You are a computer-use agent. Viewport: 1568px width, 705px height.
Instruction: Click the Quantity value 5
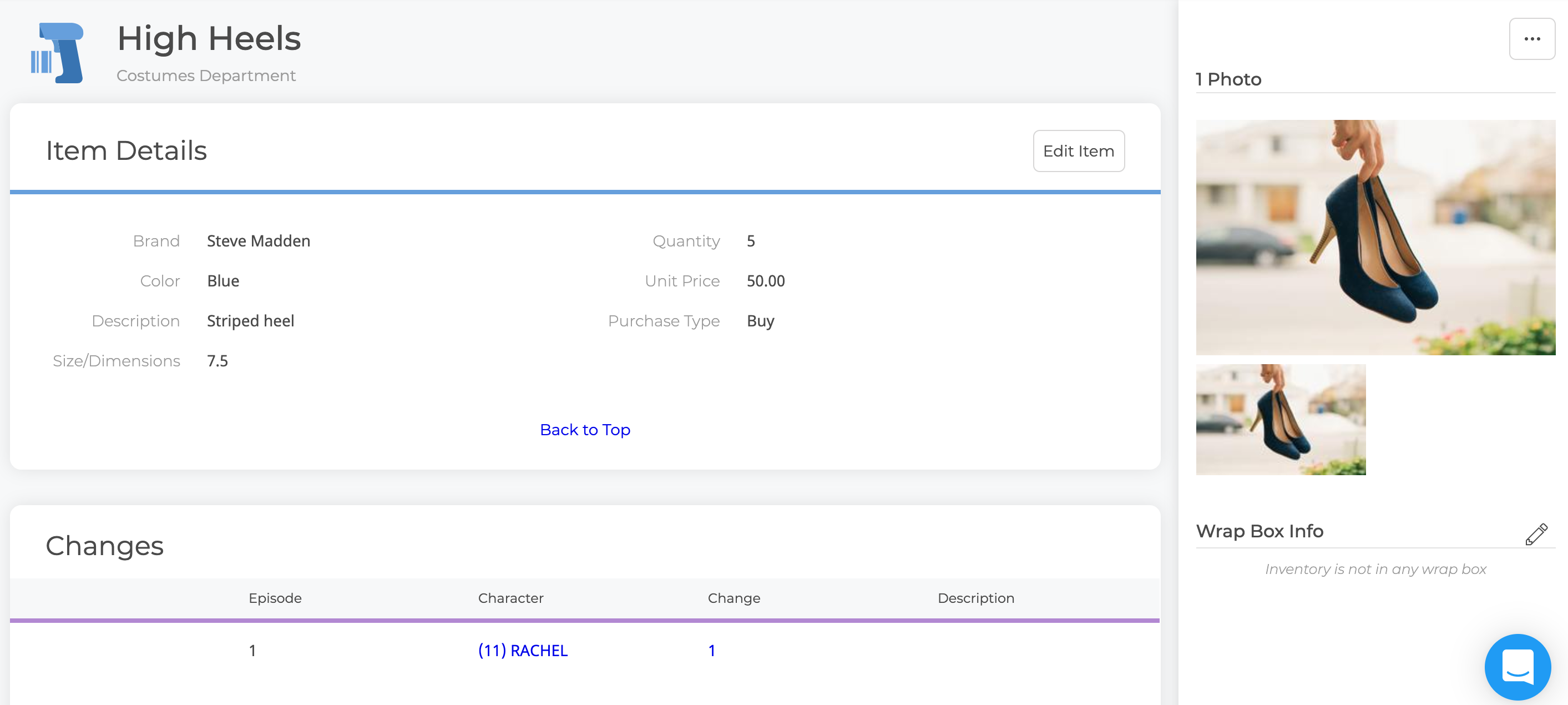click(x=751, y=241)
